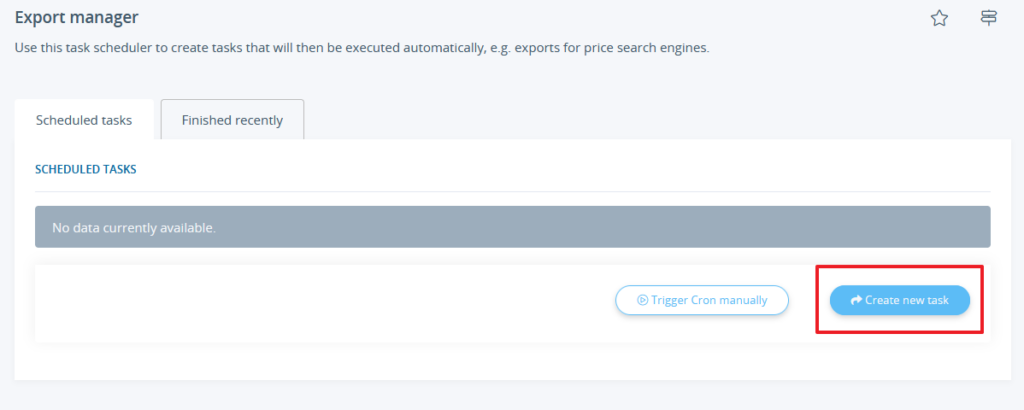The image size is (1024, 410).
Task: Click the Create new task button
Action: coord(899,300)
